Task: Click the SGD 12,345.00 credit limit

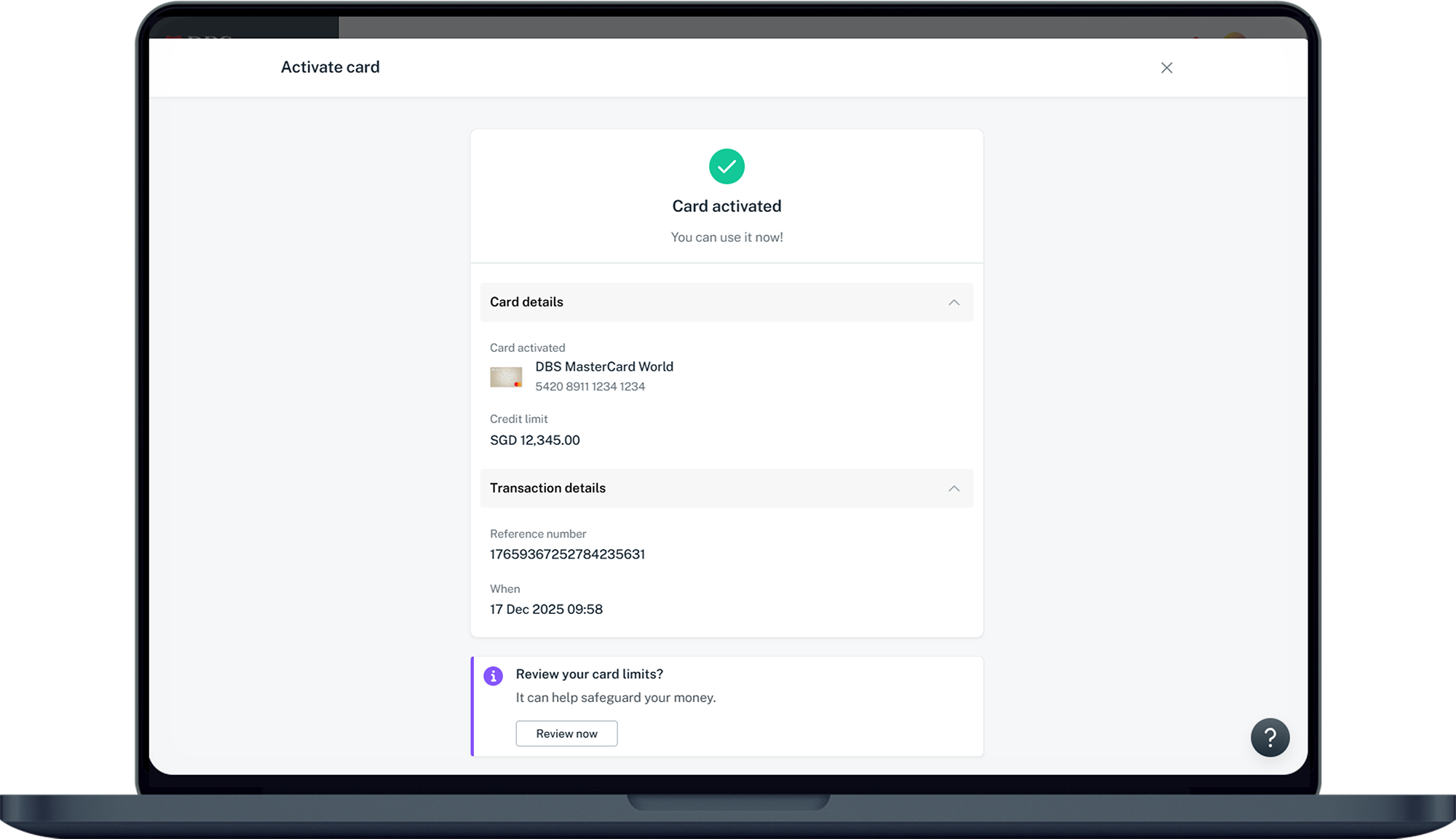Action: (534, 440)
